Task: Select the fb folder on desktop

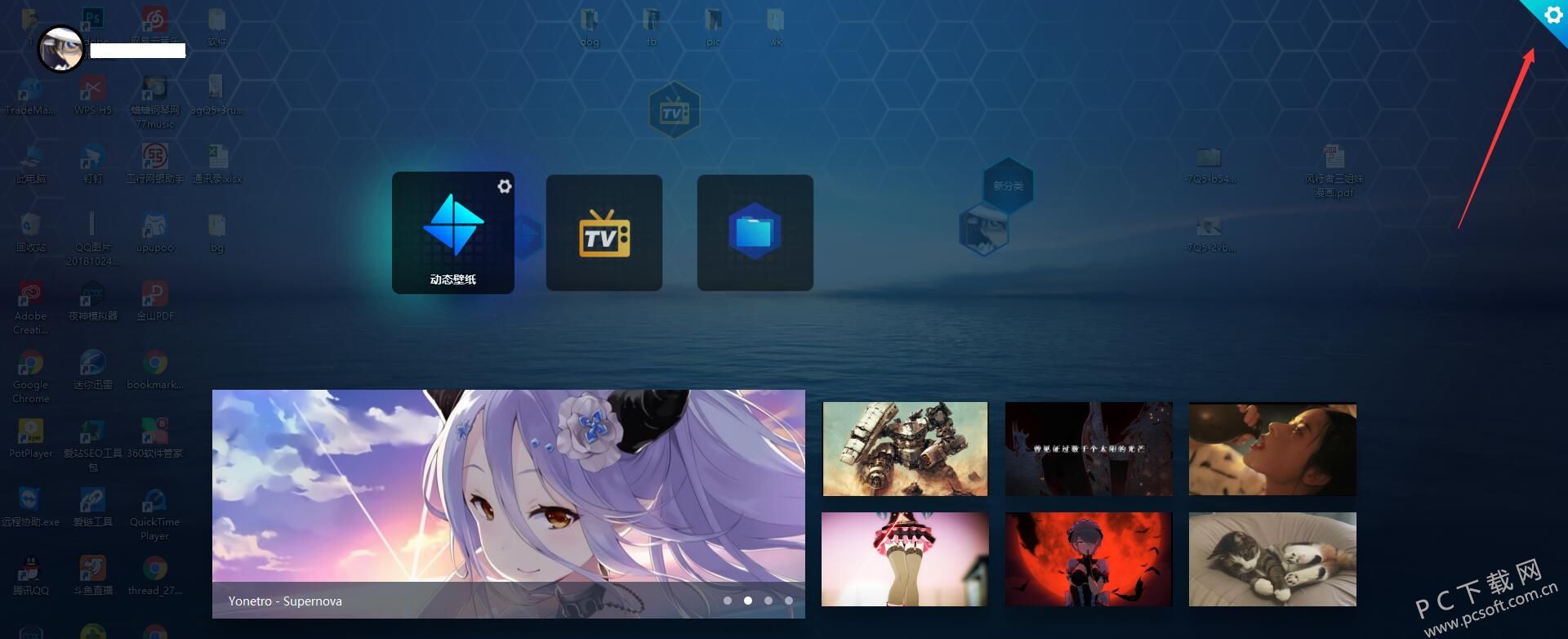Action: click(651, 27)
